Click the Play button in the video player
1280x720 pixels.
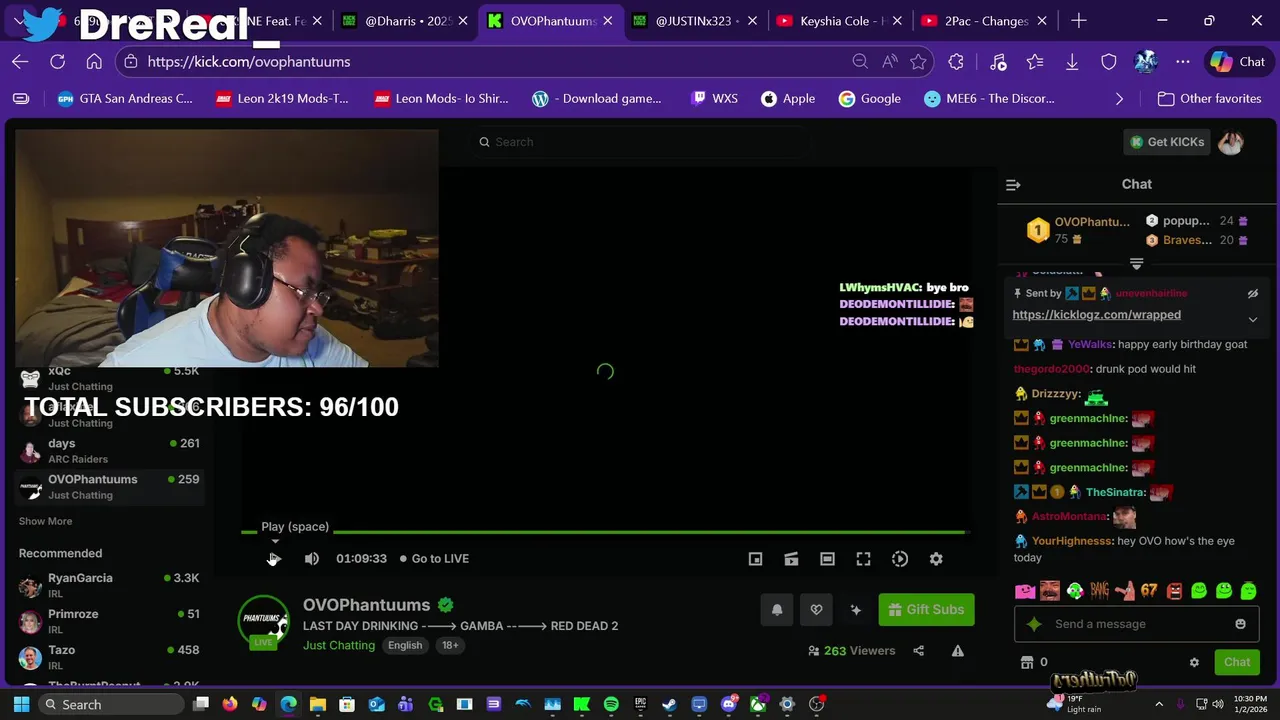(274, 559)
